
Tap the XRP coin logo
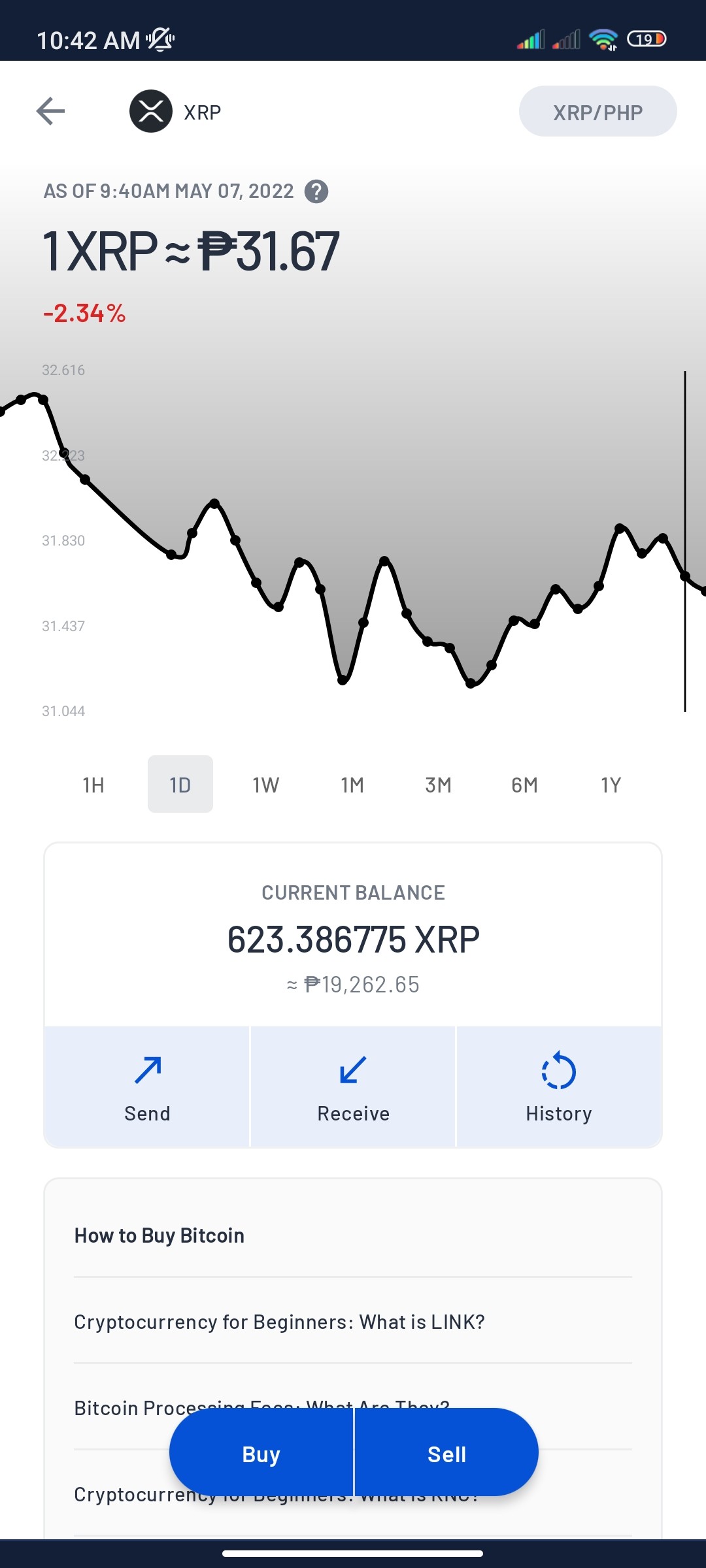(x=151, y=111)
